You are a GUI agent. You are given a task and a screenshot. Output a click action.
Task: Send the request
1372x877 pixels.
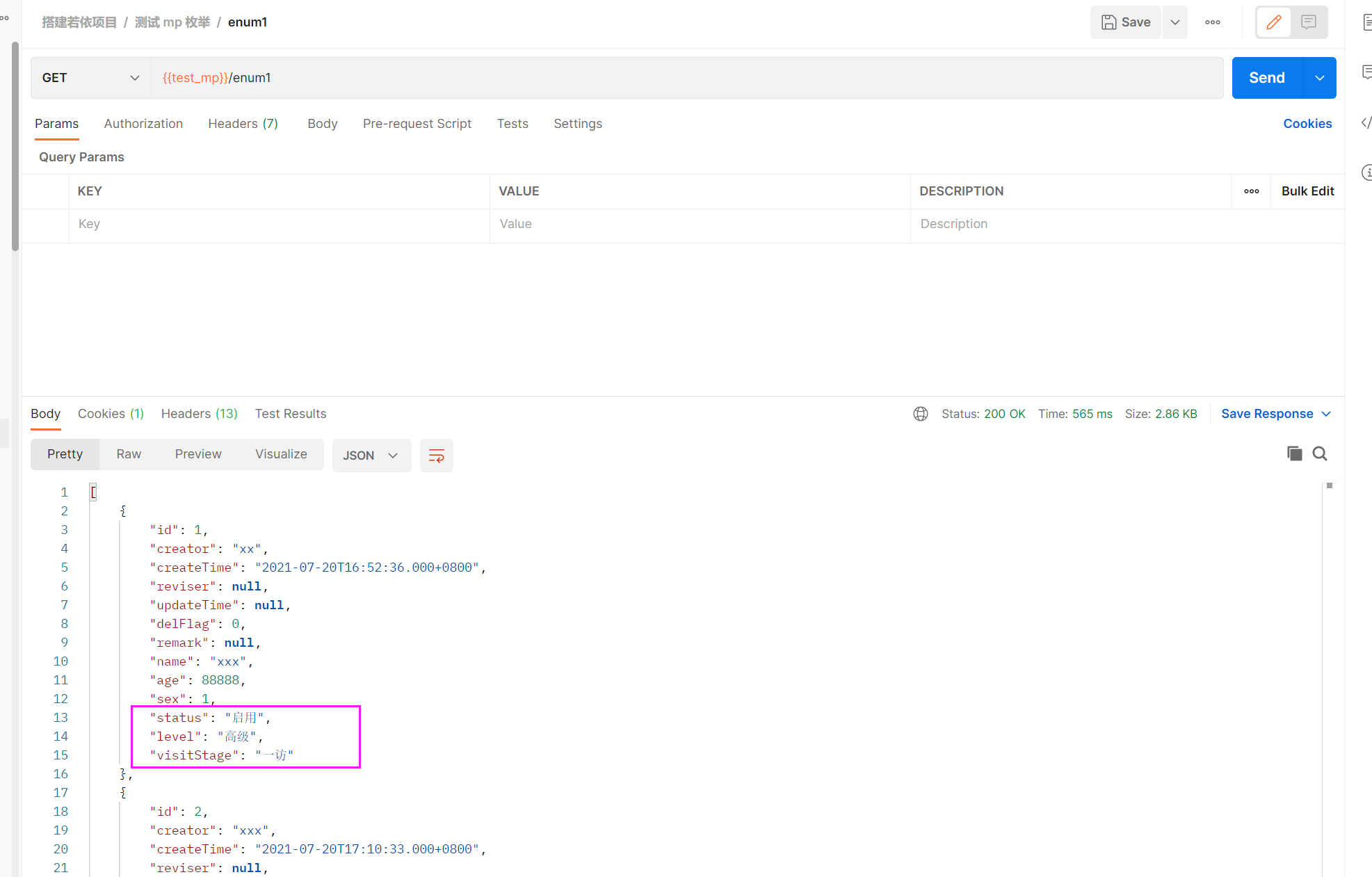click(1267, 78)
